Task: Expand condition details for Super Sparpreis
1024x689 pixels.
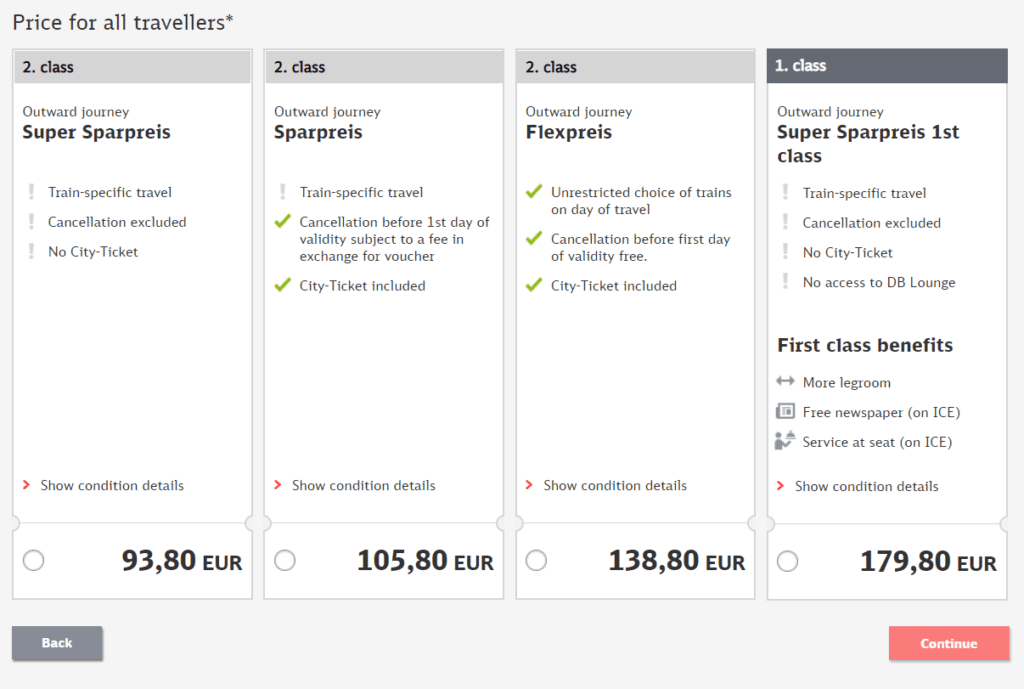Action: click(112, 486)
